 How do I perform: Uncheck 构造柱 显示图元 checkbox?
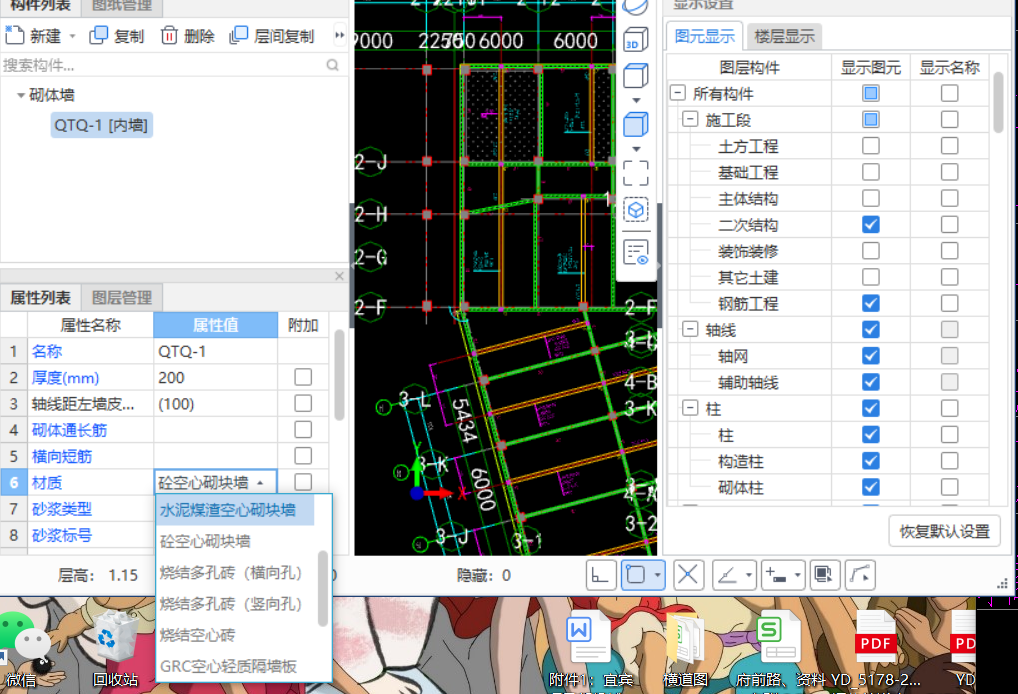[x=871, y=461]
